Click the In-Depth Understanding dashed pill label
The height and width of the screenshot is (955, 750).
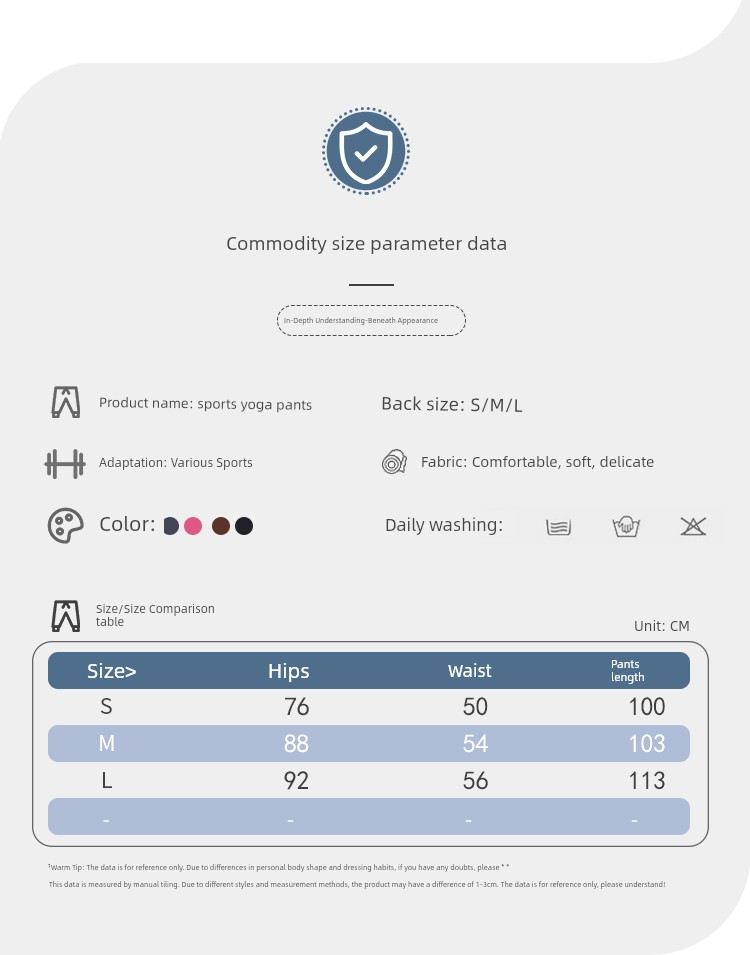371,320
